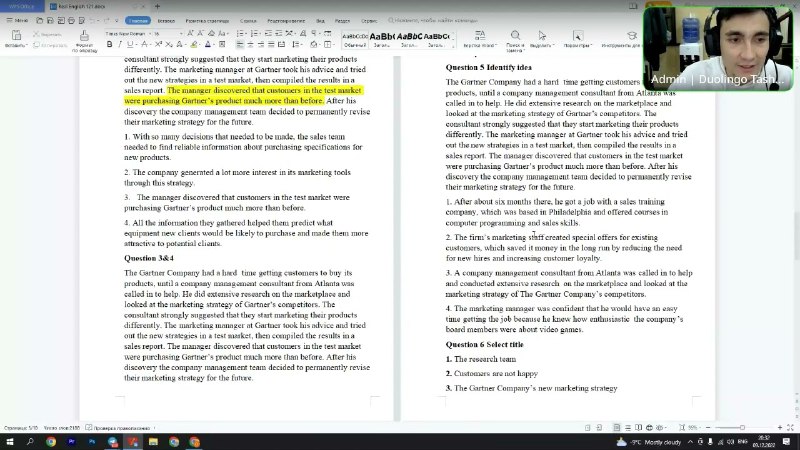Open the borders dropdown icon

(x=329, y=45)
